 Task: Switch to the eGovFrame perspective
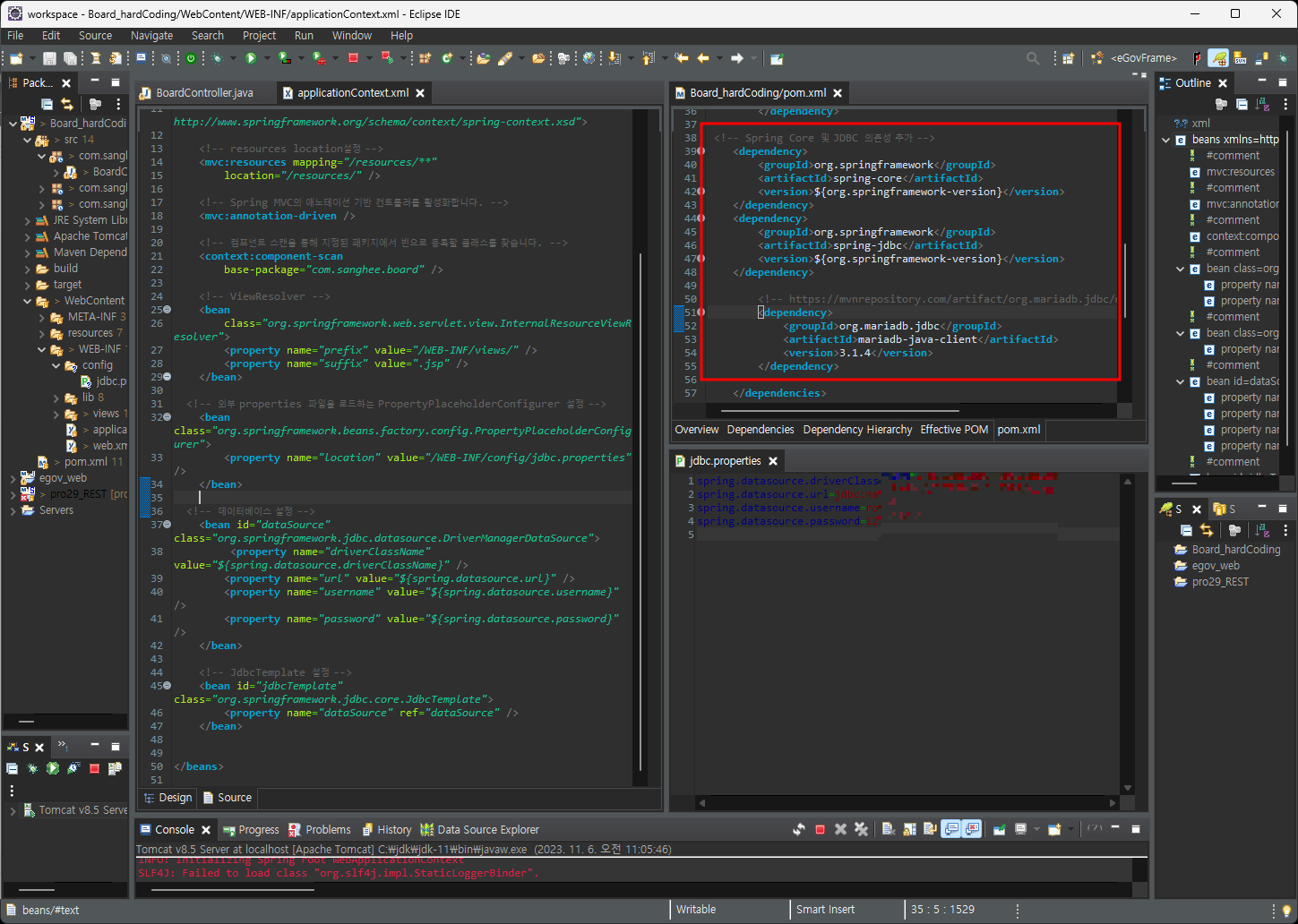click(x=1135, y=58)
